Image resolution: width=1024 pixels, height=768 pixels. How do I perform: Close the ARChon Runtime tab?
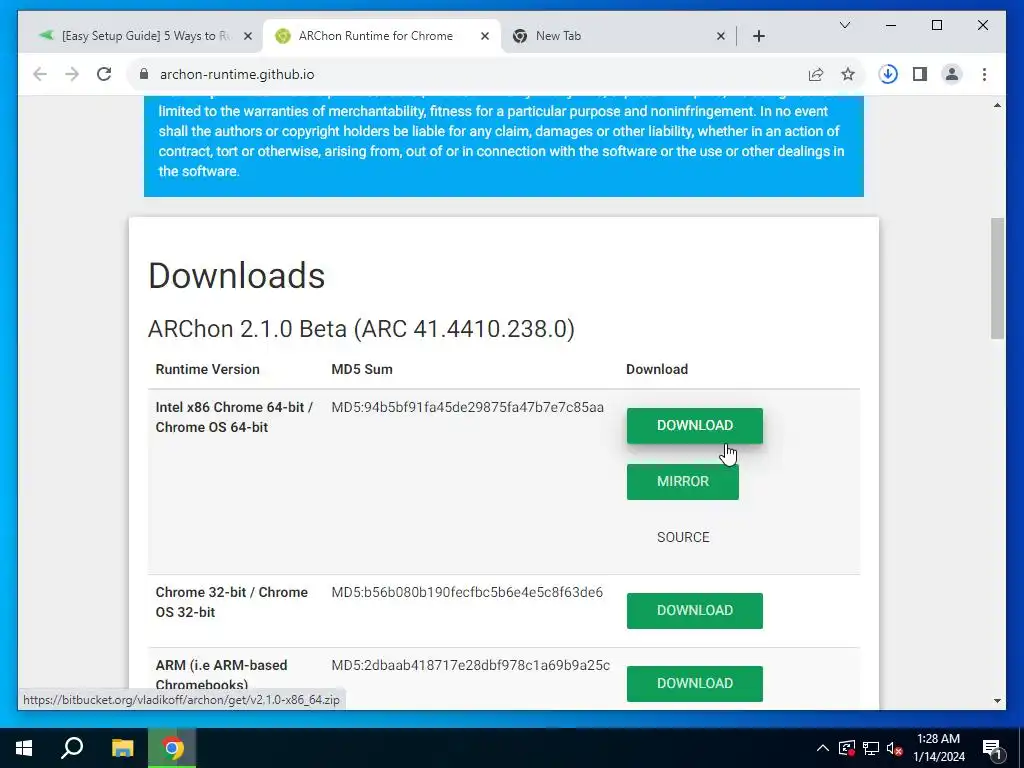[x=485, y=37]
